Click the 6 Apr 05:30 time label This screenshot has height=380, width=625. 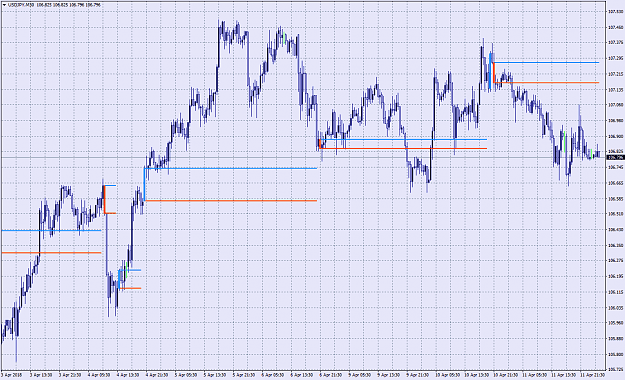click(273, 375)
